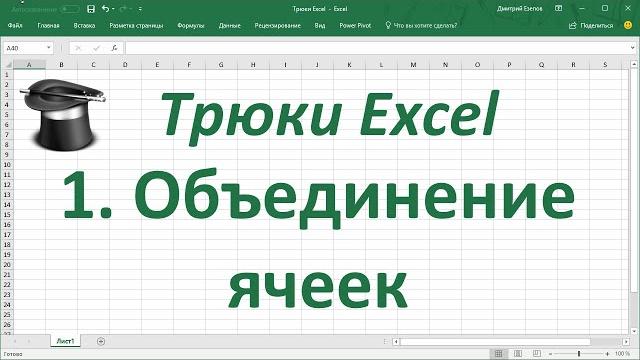Click the smiley feedback icon
The height and width of the screenshot is (360, 640).
click(x=628, y=25)
